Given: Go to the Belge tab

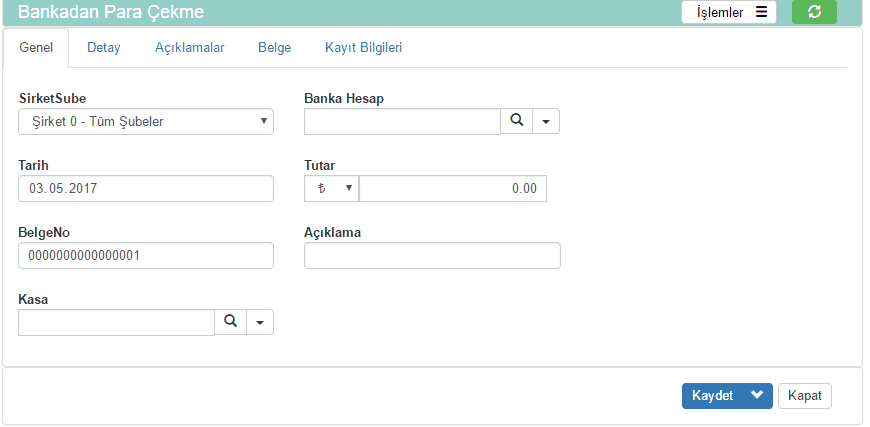Looking at the screenshot, I should pyautogui.click(x=274, y=47).
